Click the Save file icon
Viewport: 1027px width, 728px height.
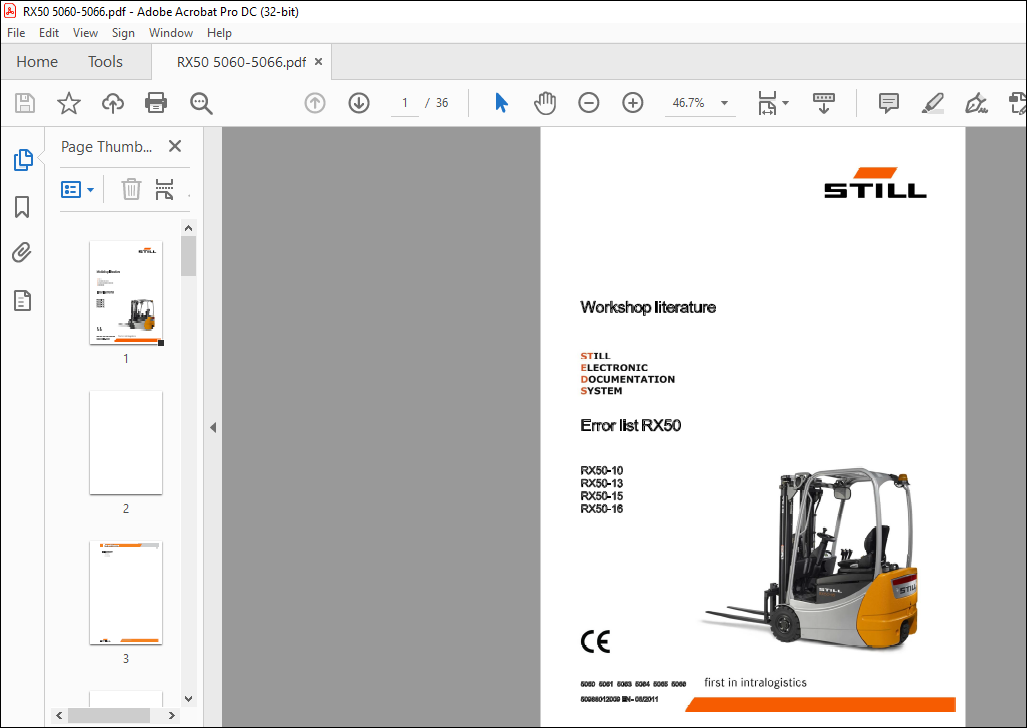click(x=25, y=103)
